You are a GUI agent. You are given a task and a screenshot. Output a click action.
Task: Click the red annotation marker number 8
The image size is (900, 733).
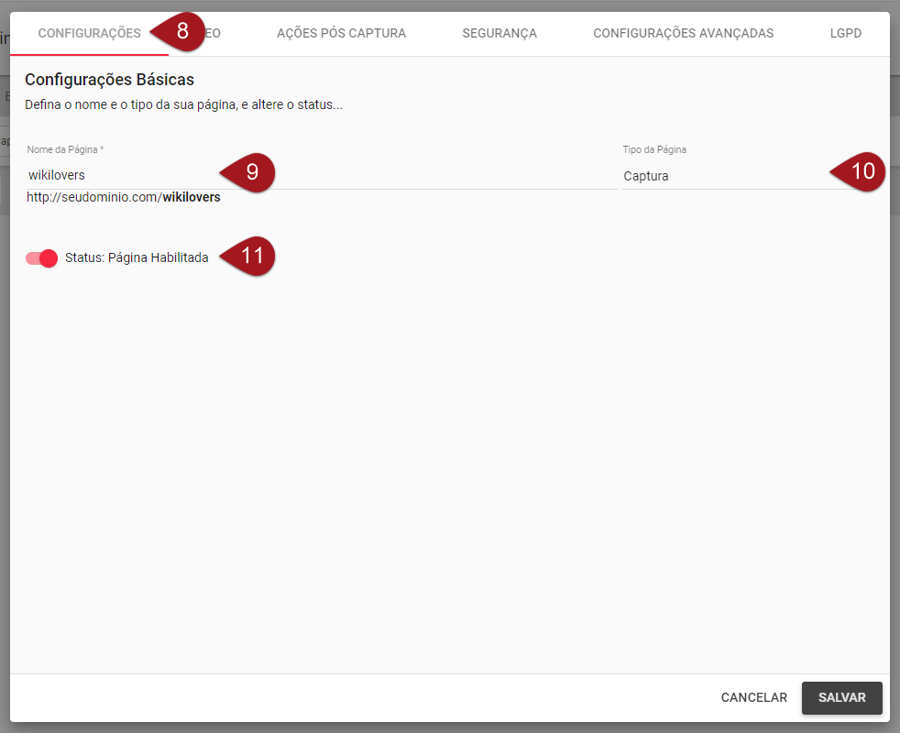click(x=181, y=31)
